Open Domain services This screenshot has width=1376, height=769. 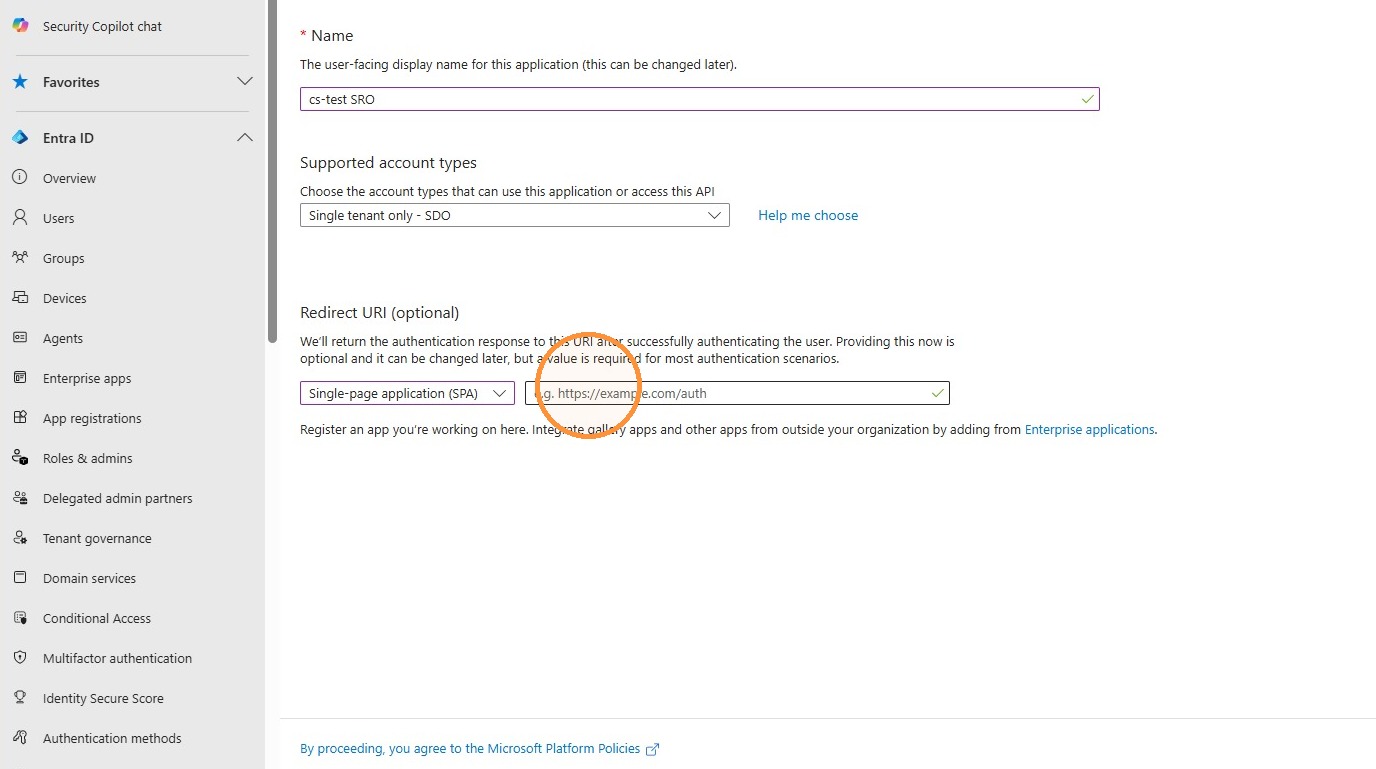[89, 579]
